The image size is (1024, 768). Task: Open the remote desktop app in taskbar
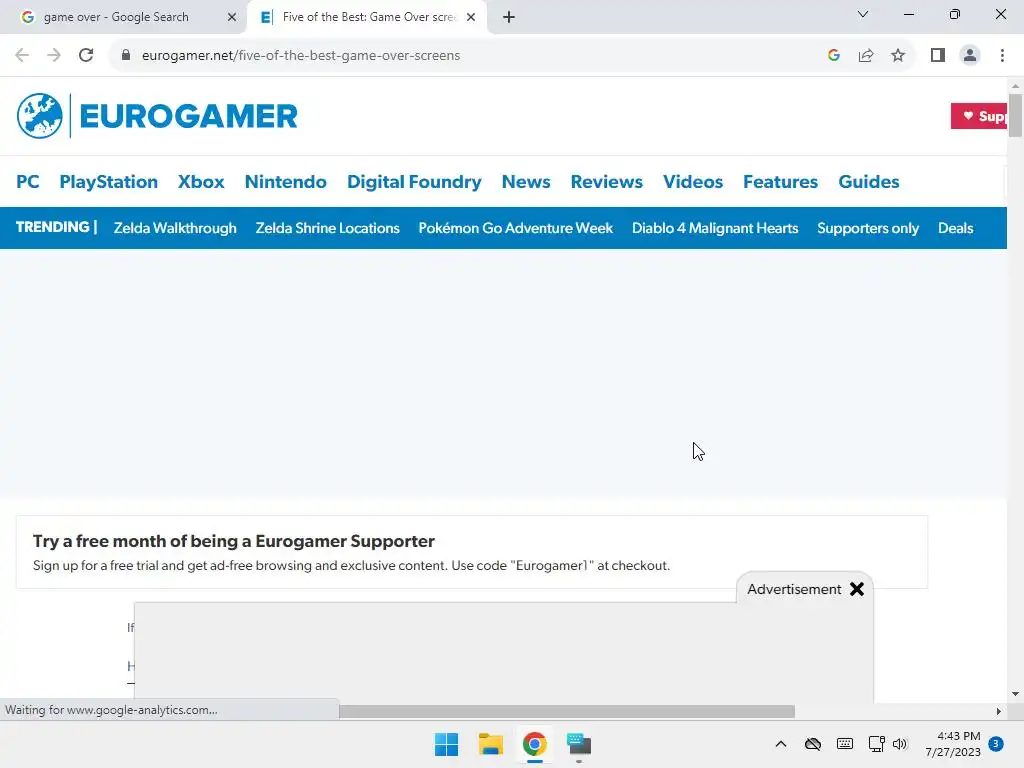pos(579,744)
